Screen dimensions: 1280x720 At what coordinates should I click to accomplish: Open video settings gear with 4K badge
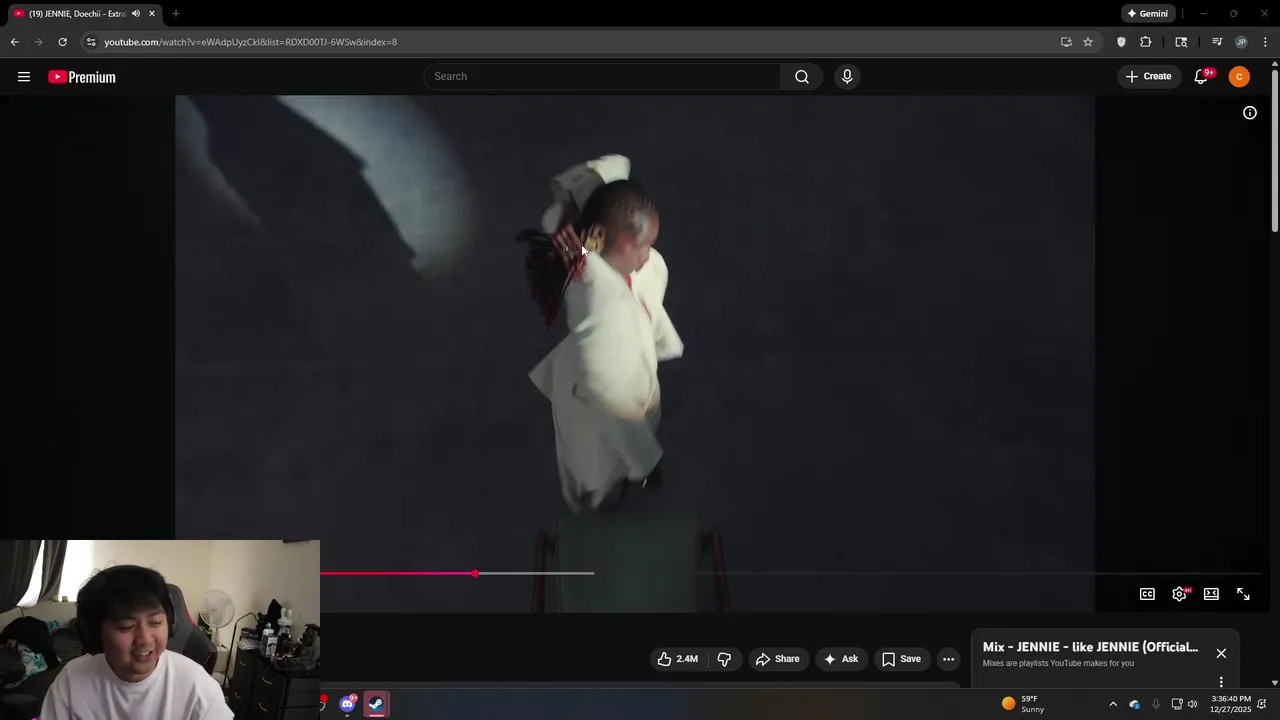tap(1180, 594)
